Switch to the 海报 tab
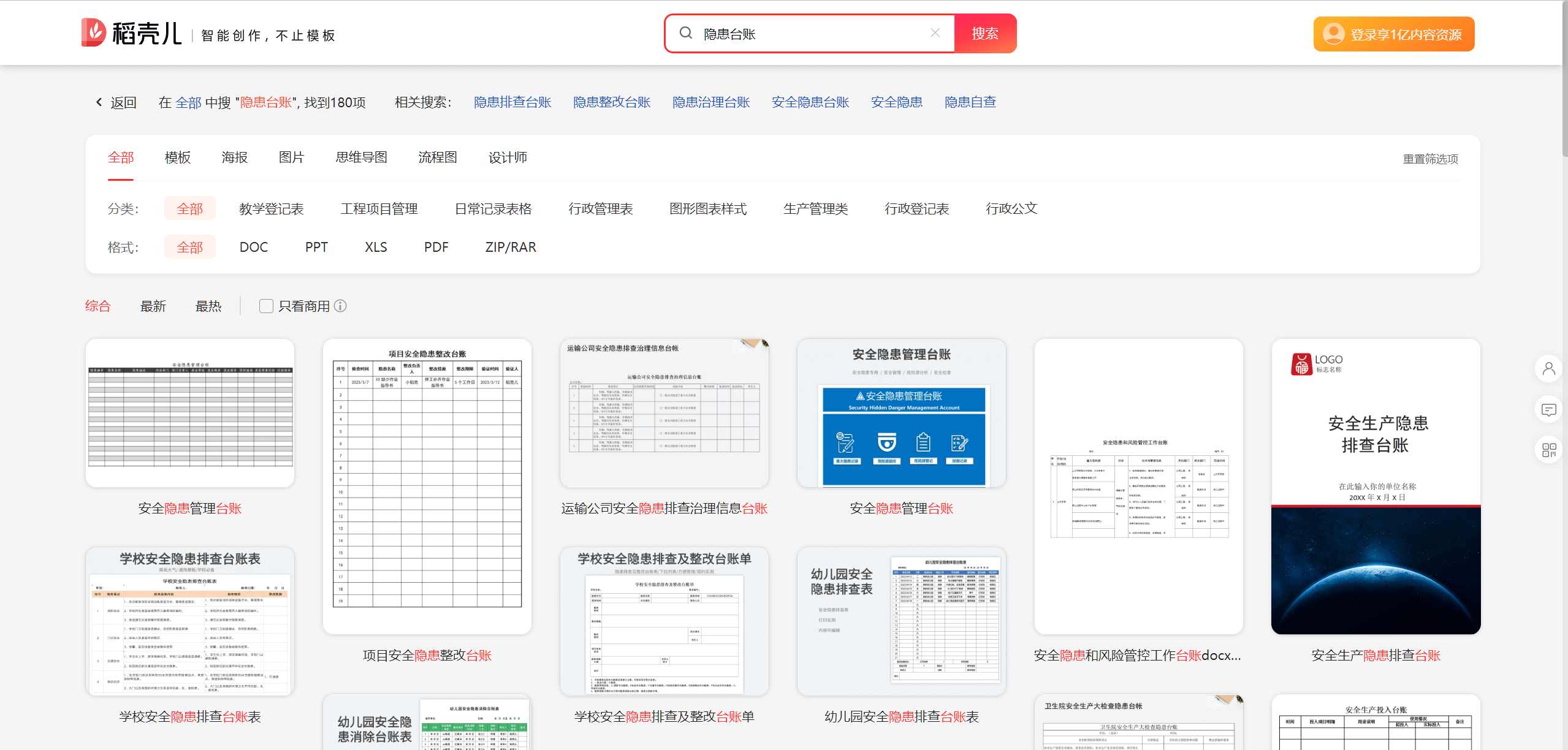This screenshot has width=1568, height=750. click(x=235, y=157)
